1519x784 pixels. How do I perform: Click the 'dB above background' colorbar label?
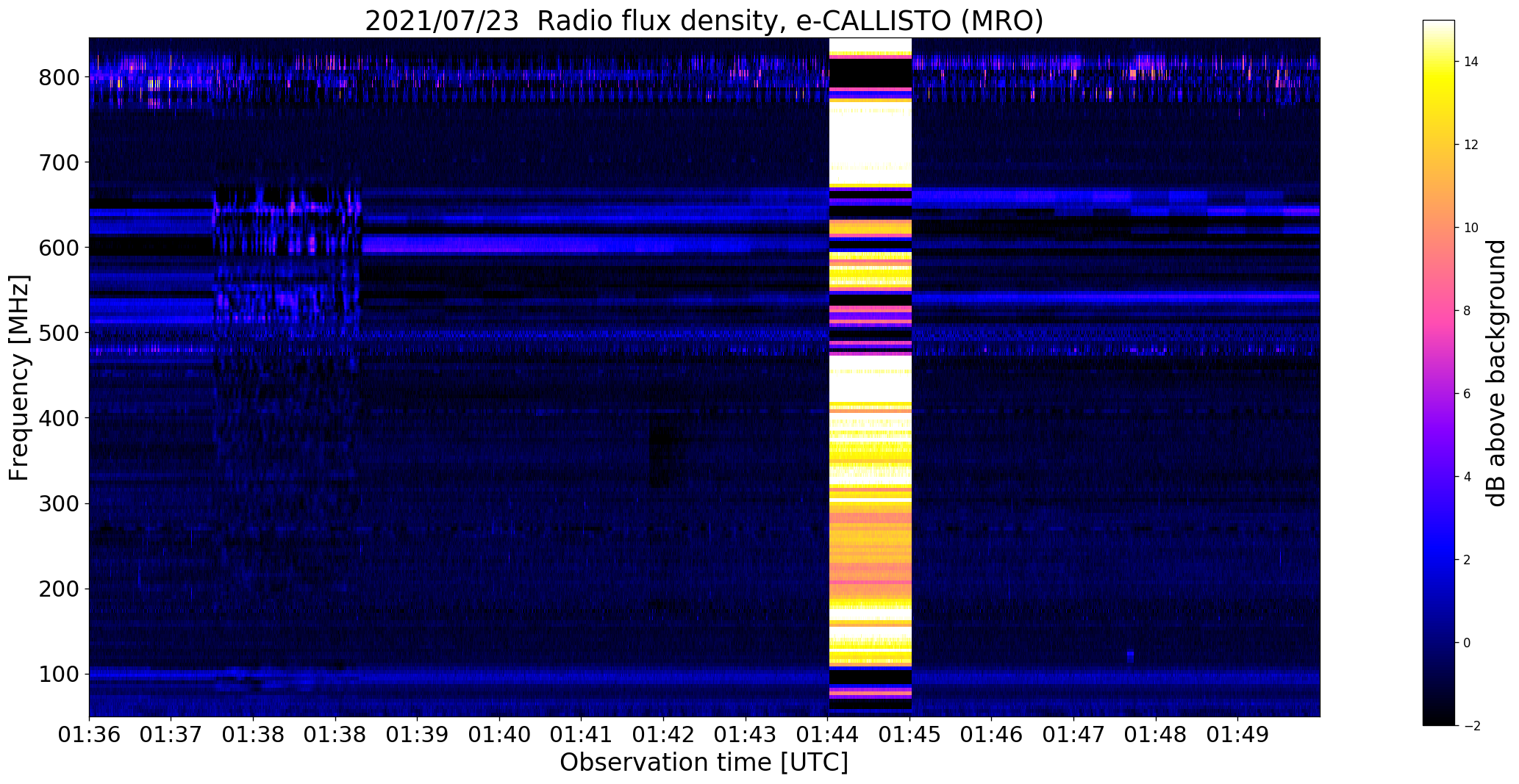coord(1496,373)
